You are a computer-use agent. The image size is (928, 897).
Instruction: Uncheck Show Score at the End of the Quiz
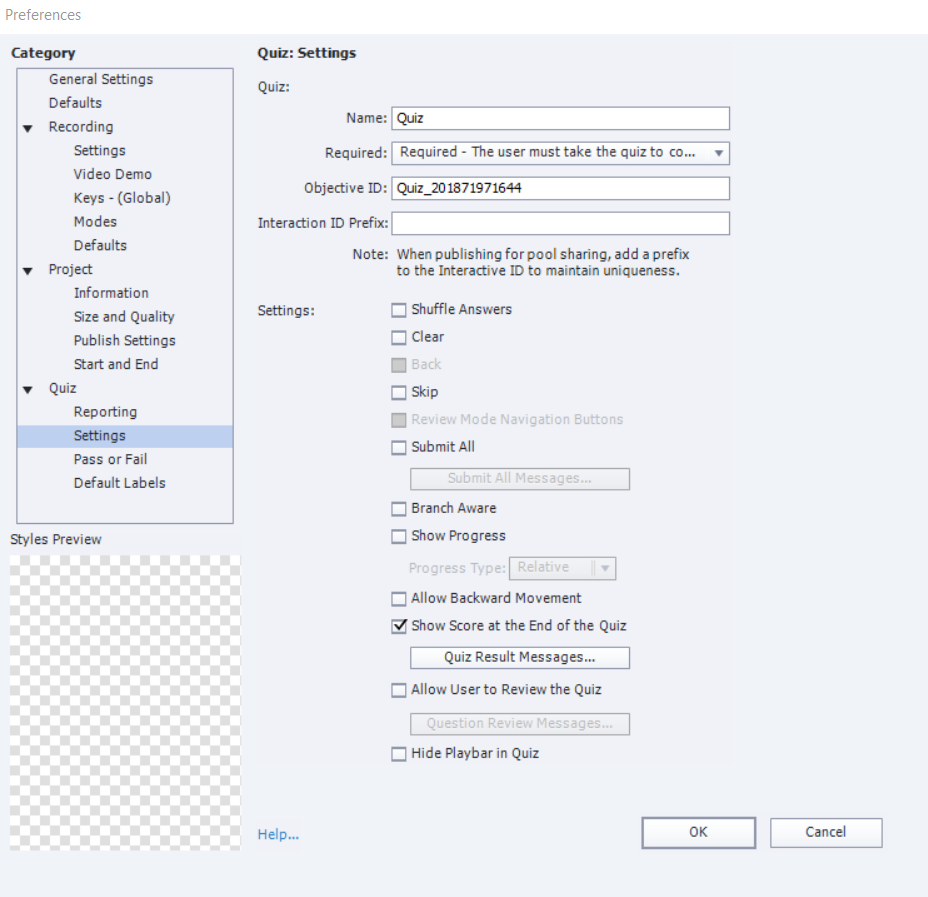[x=399, y=626]
